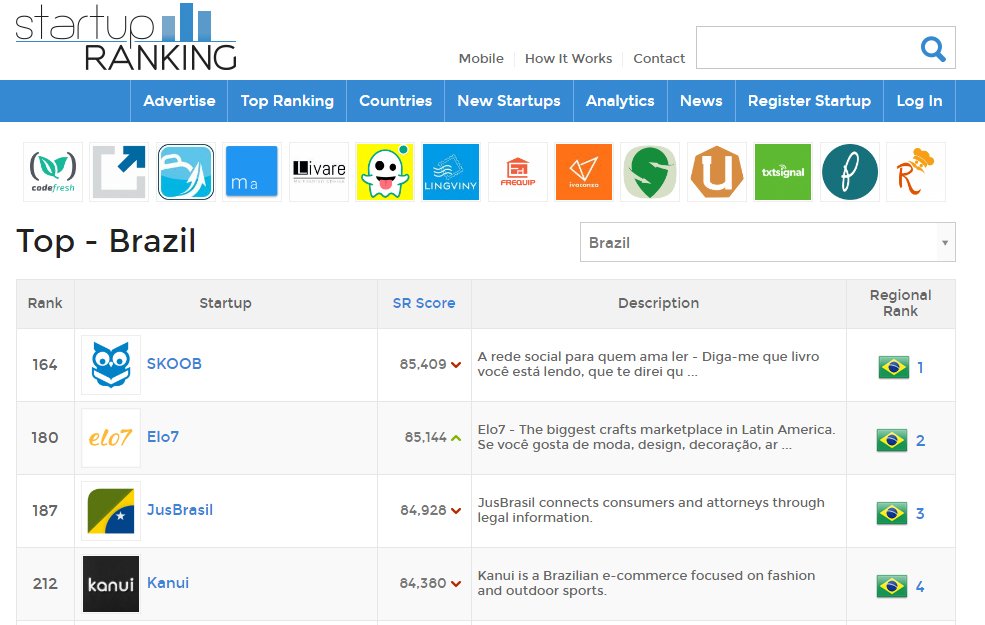Click the rank value 164
Image resolution: width=985 pixels, height=625 pixels.
tap(45, 364)
